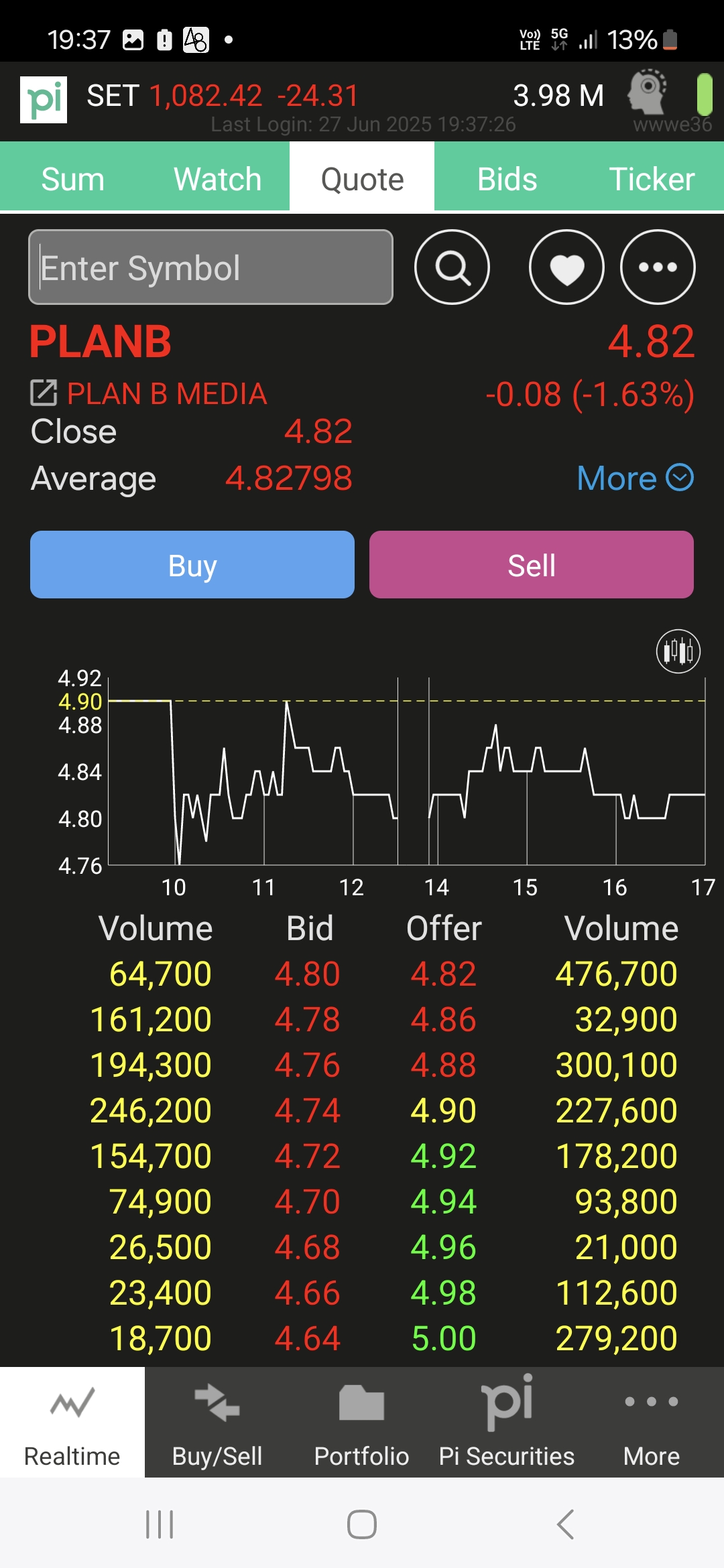This screenshot has height=1568, width=724.
Task: Focus the Enter Symbol field
Action: tap(210, 267)
